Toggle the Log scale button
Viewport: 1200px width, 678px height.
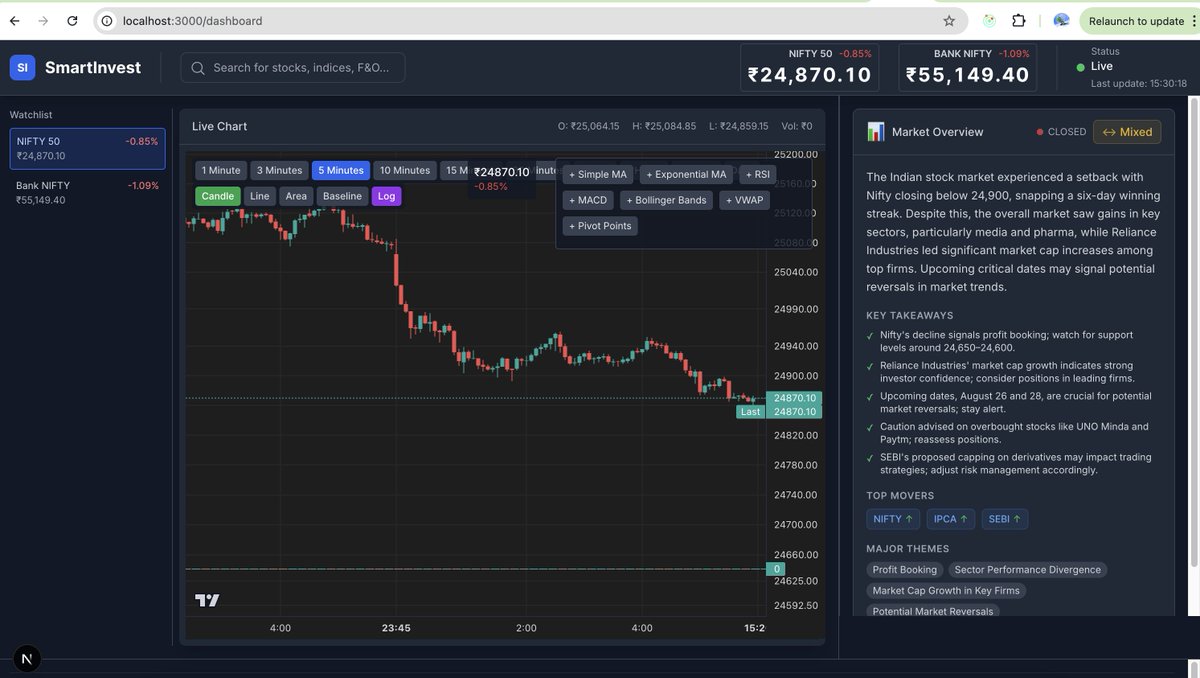[386, 196]
